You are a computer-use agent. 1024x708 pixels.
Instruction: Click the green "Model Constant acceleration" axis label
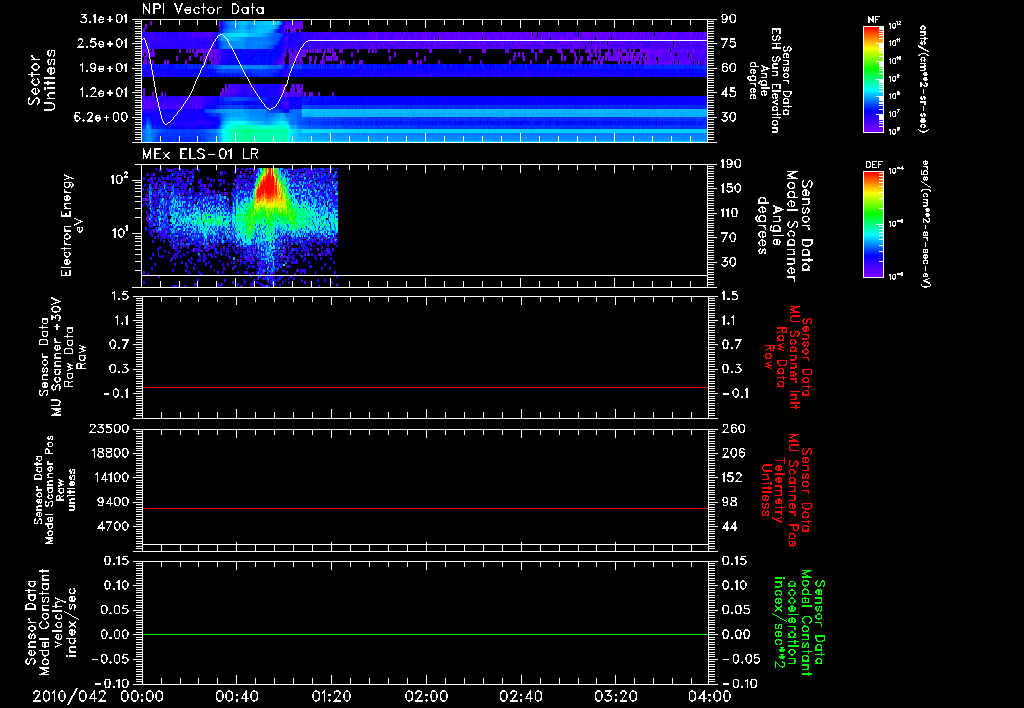799,623
